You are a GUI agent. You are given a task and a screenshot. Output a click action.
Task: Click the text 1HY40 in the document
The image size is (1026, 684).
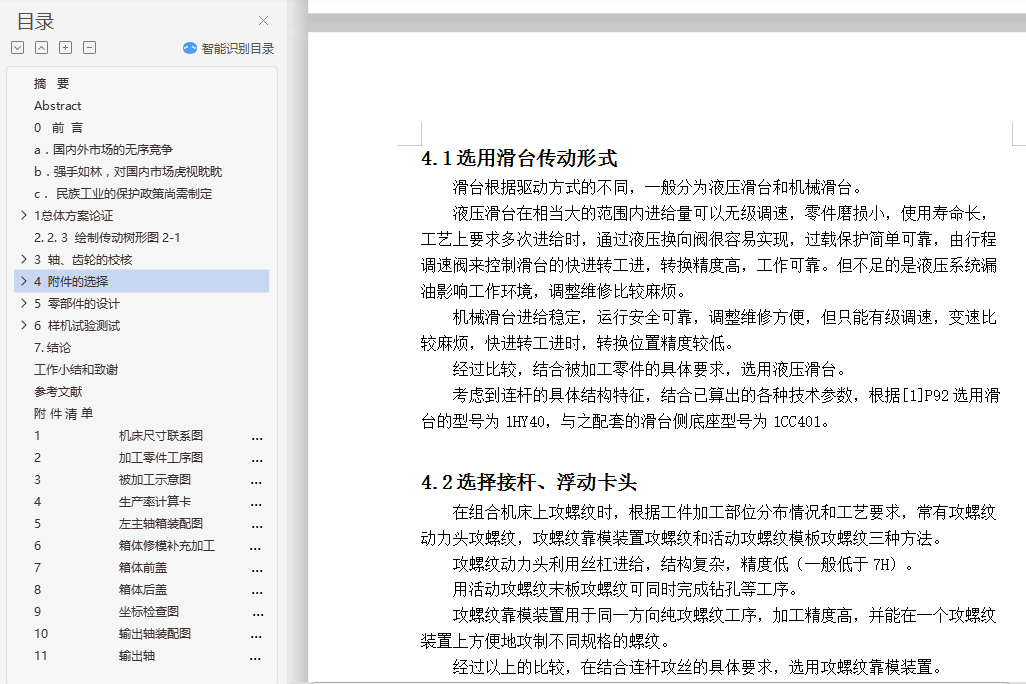click(526, 422)
